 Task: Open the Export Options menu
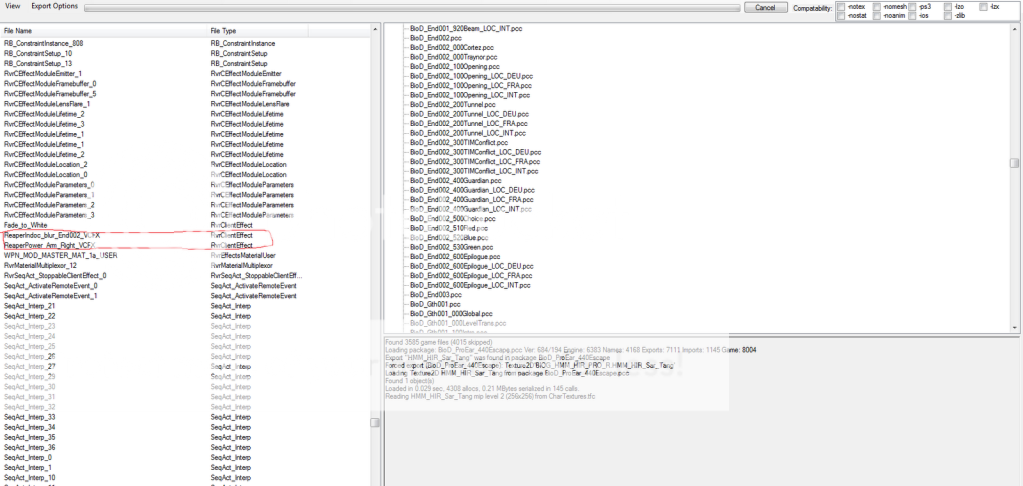(55, 7)
